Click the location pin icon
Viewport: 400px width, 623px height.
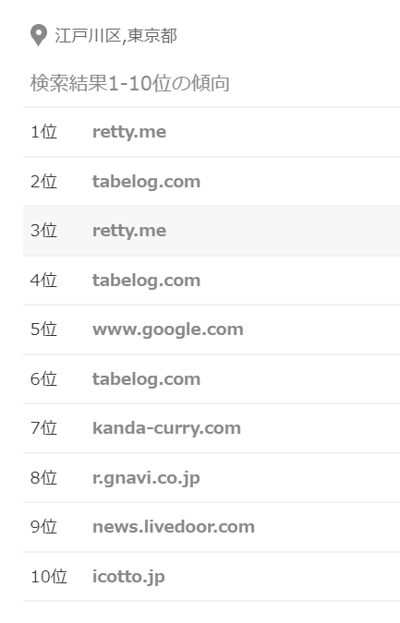tap(38, 36)
